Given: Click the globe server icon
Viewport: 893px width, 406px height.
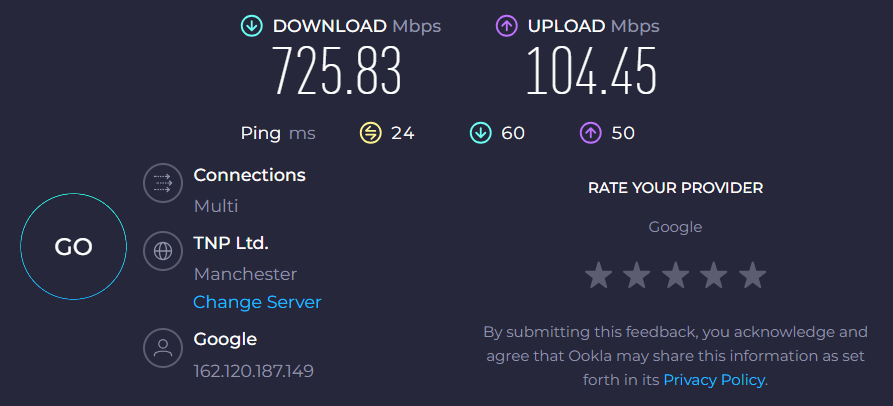Looking at the screenshot, I should click(x=159, y=251).
